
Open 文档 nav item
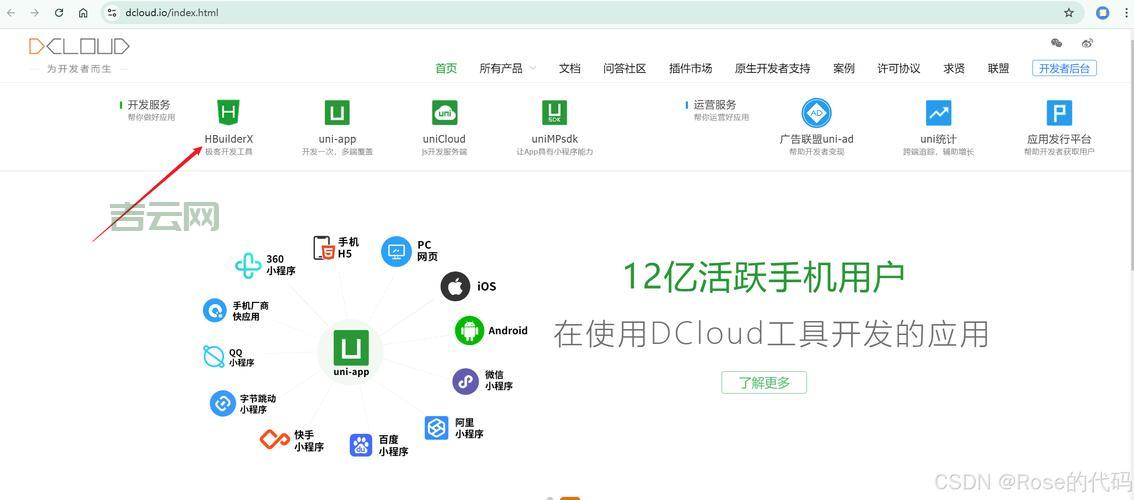click(x=570, y=69)
